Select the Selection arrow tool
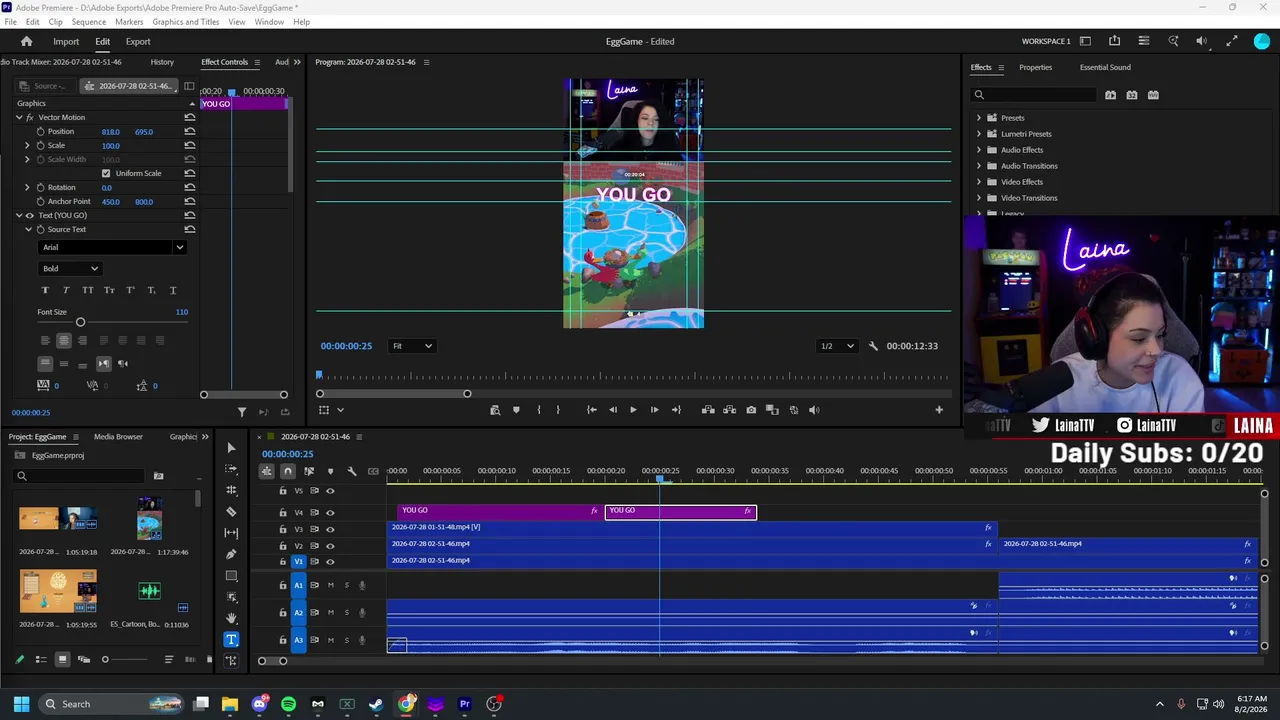Screen dimensions: 1280x720 (x=231, y=448)
